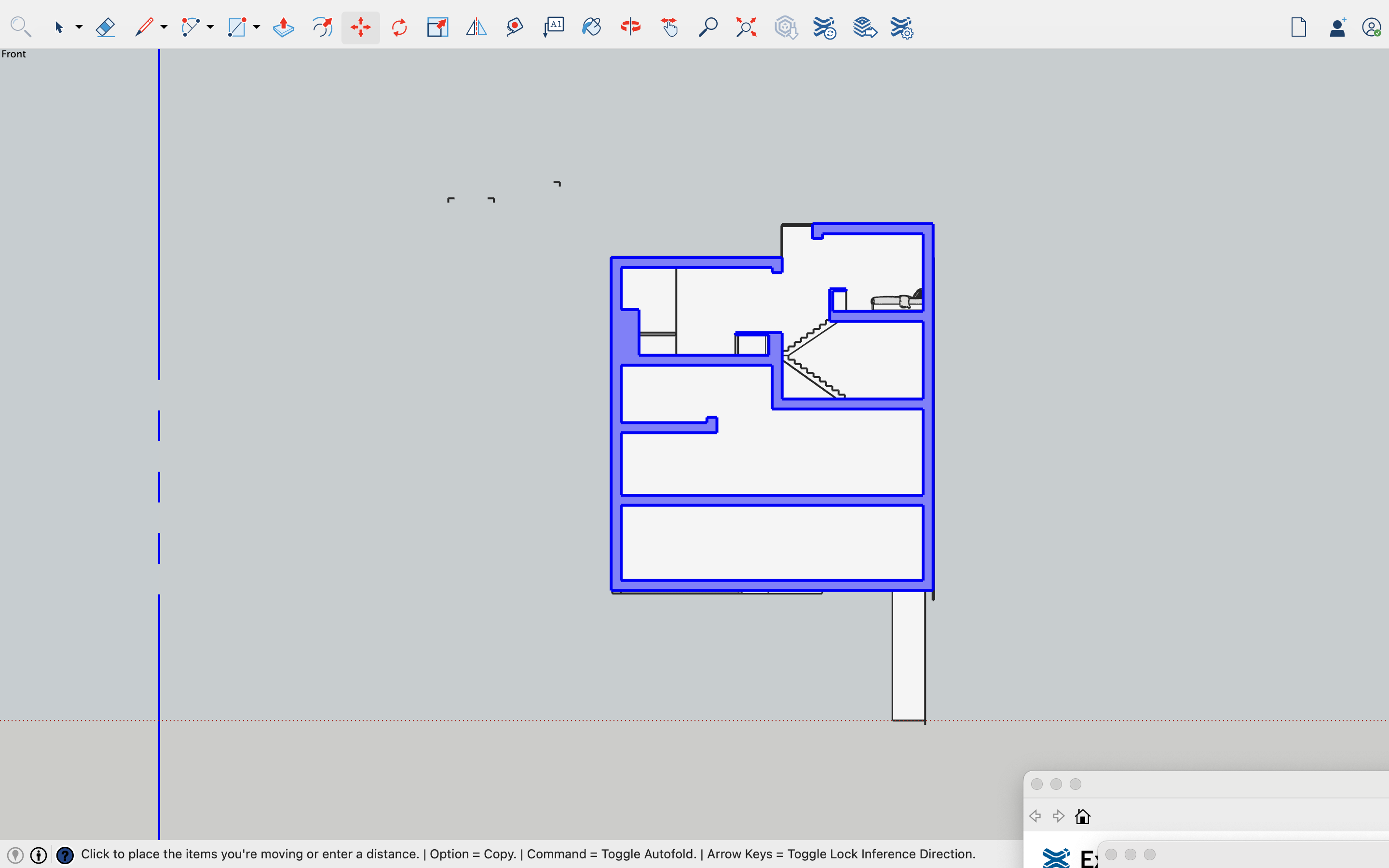Activate the Flip mirror tool
This screenshot has height=868, width=1389.
point(476,27)
